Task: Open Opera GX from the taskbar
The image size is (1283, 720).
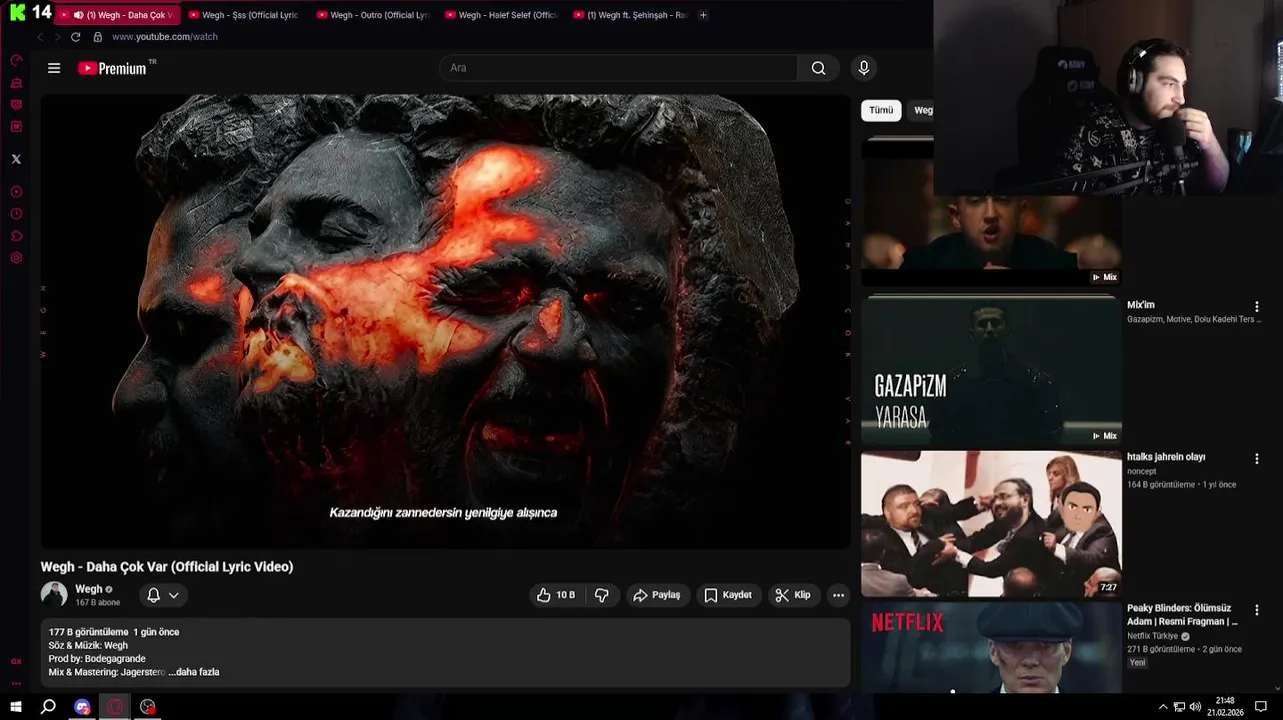Action: (115, 707)
